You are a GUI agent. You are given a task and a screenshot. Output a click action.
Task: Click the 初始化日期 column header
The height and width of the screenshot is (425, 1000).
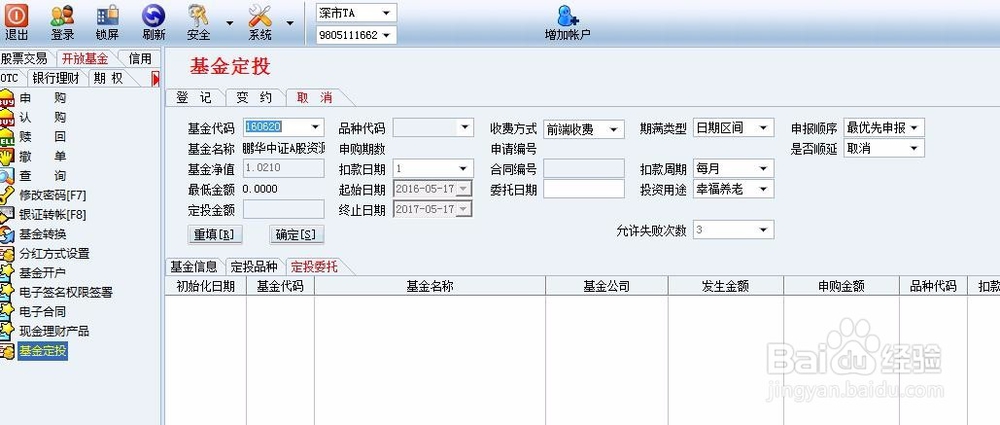tap(205, 286)
